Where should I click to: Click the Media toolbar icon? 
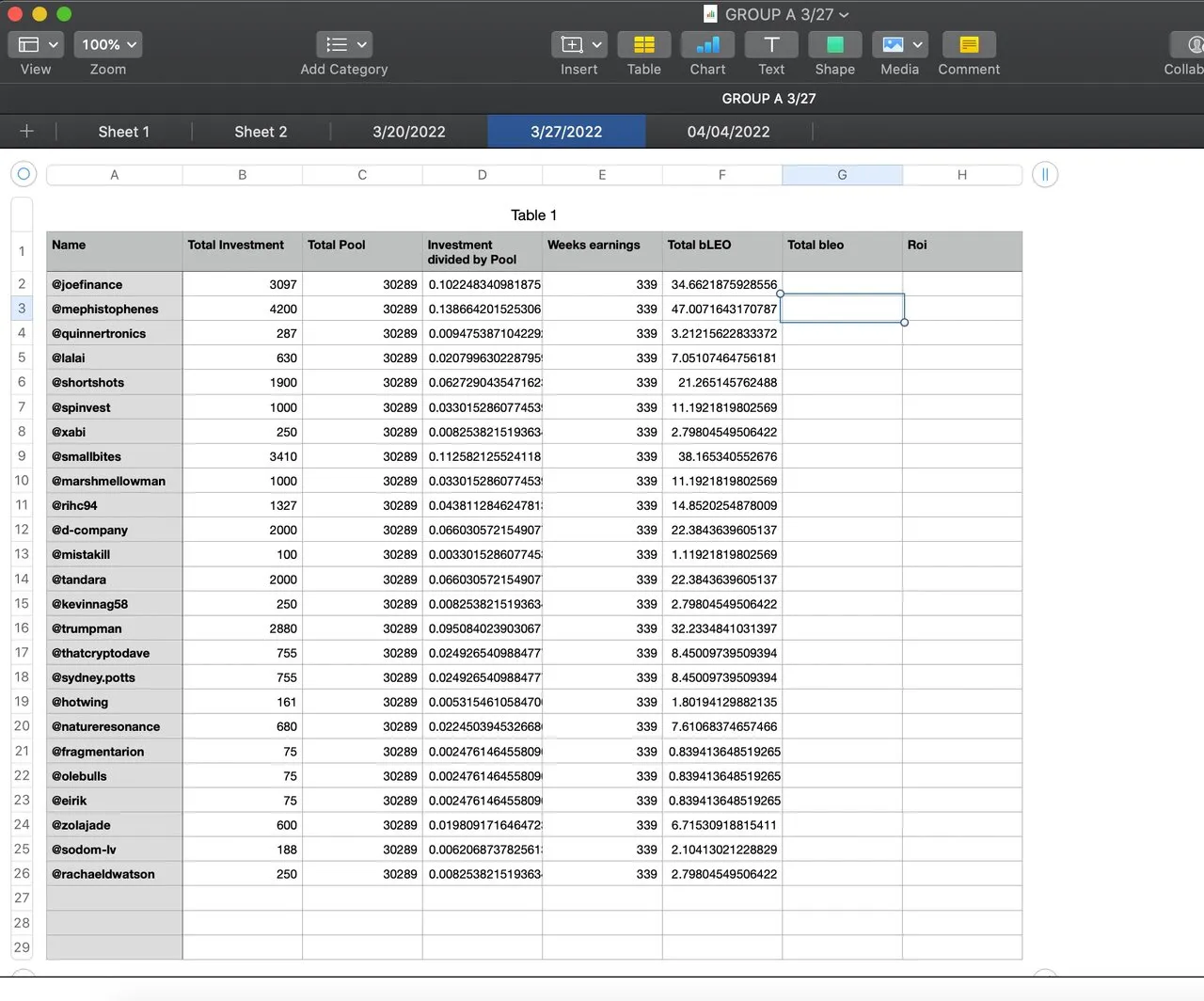pos(893,44)
